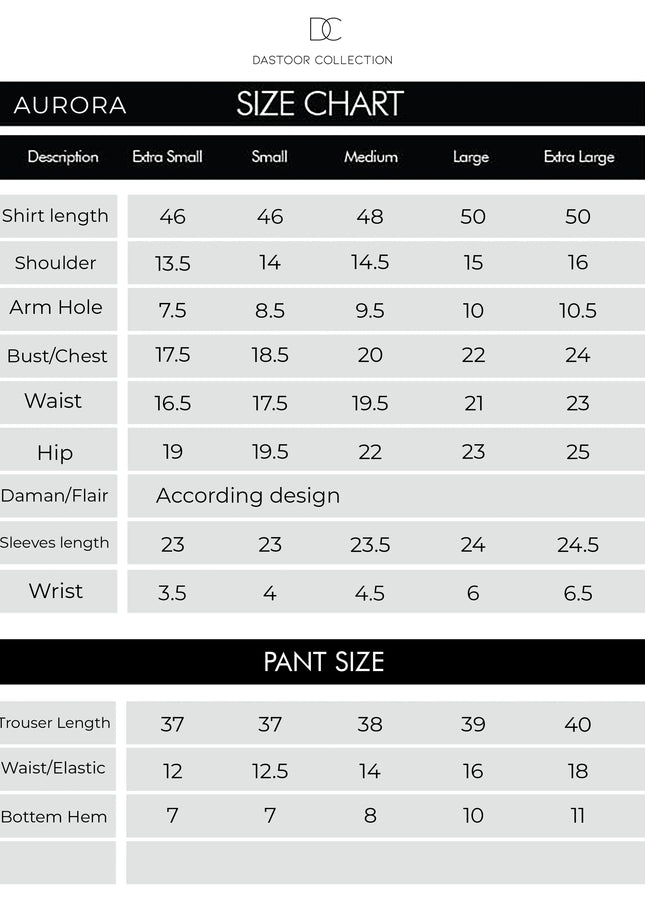This screenshot has width=645, height=903.
Task: Click the Bottem Hem row label
Action: 54,817
